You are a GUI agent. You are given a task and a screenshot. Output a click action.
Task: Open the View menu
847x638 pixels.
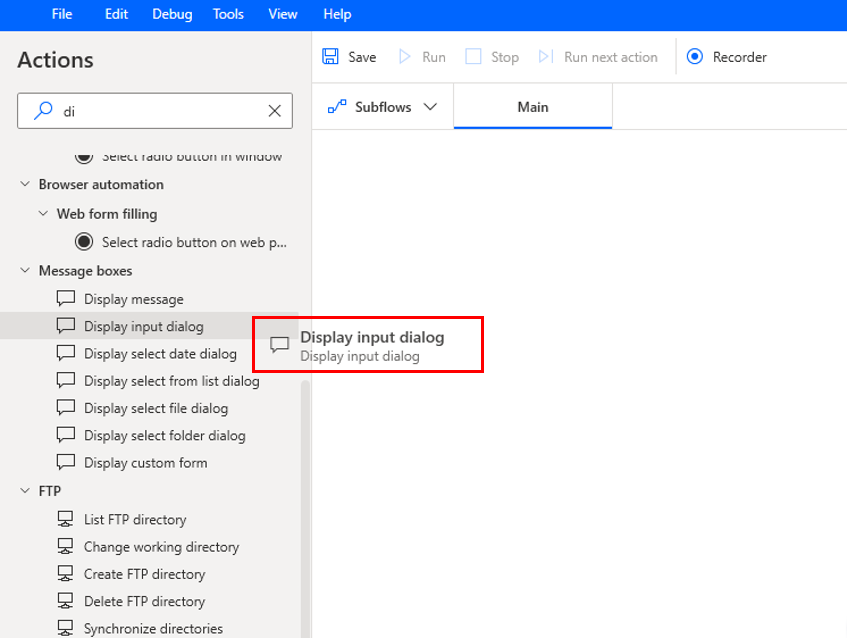pos(283,14)
